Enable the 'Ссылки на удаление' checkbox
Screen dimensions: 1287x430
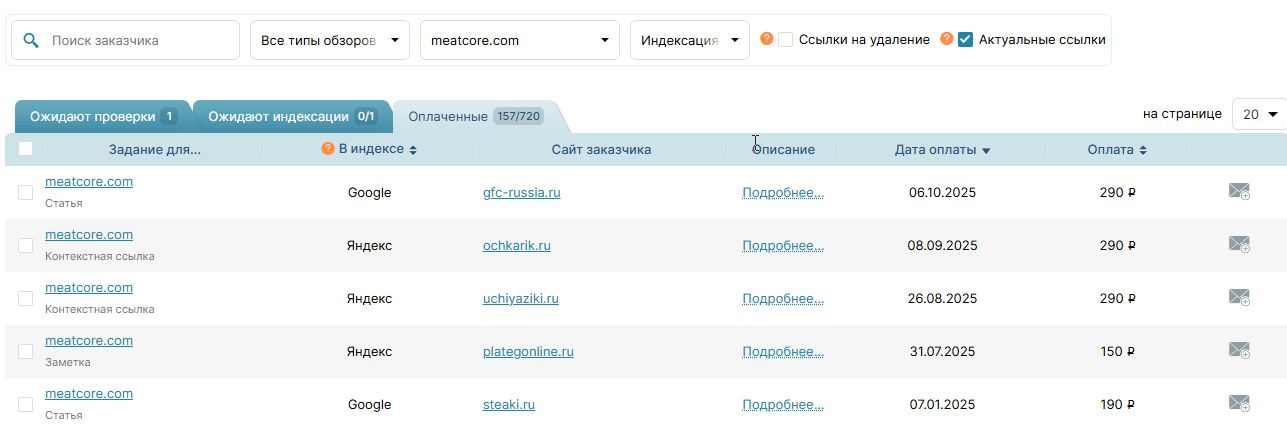786,40
